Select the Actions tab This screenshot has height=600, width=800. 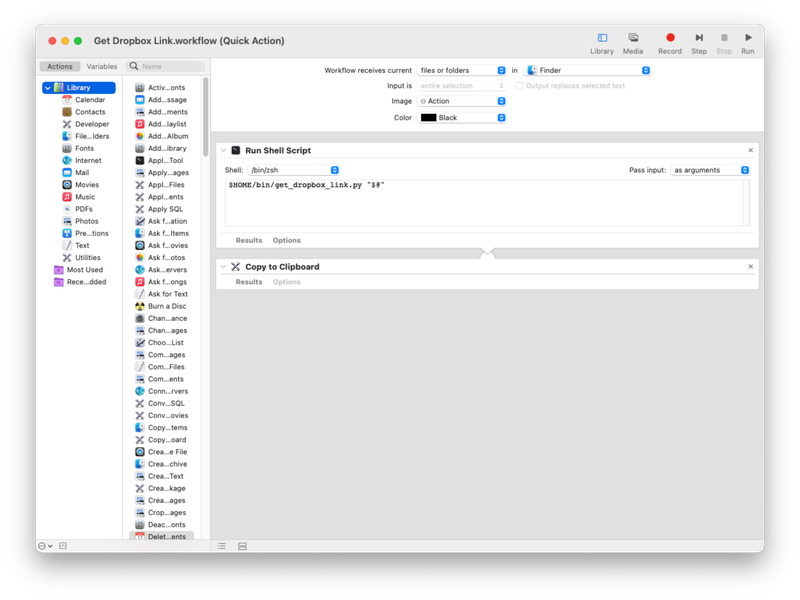pos(60,67)
